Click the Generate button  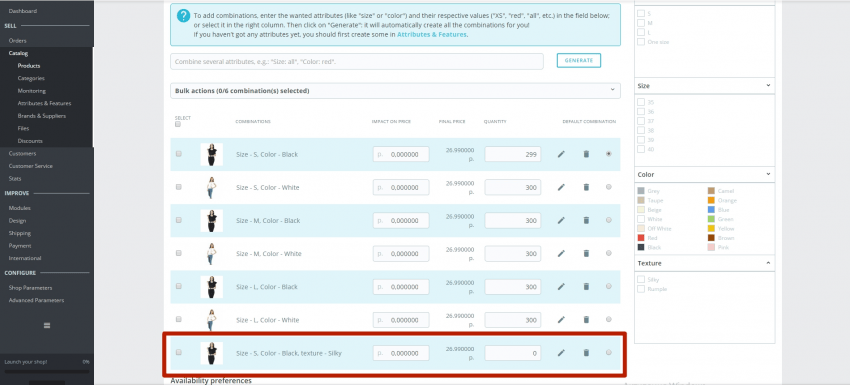[578, 60]
